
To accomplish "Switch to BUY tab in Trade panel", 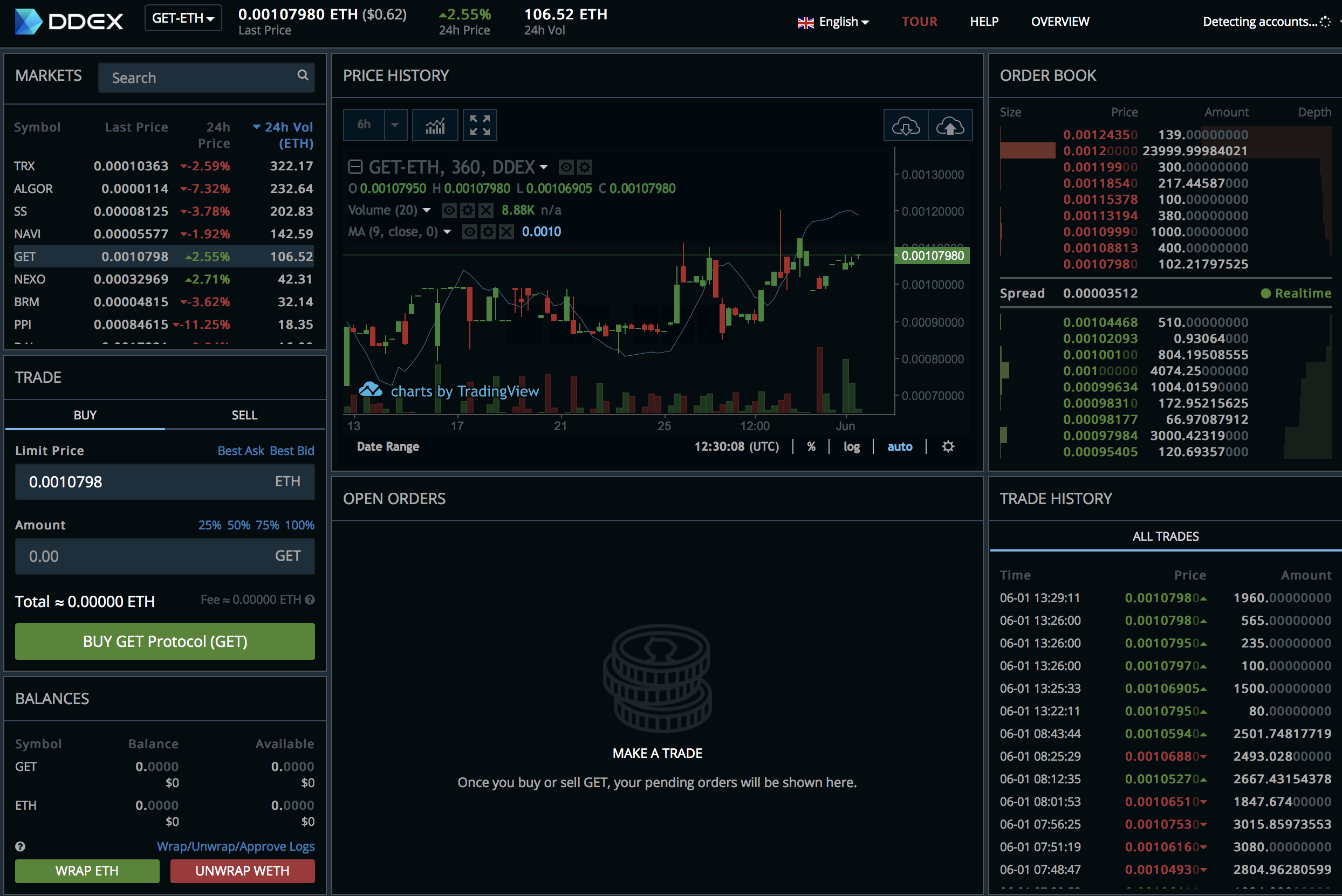I will click(x=84, y=413).
